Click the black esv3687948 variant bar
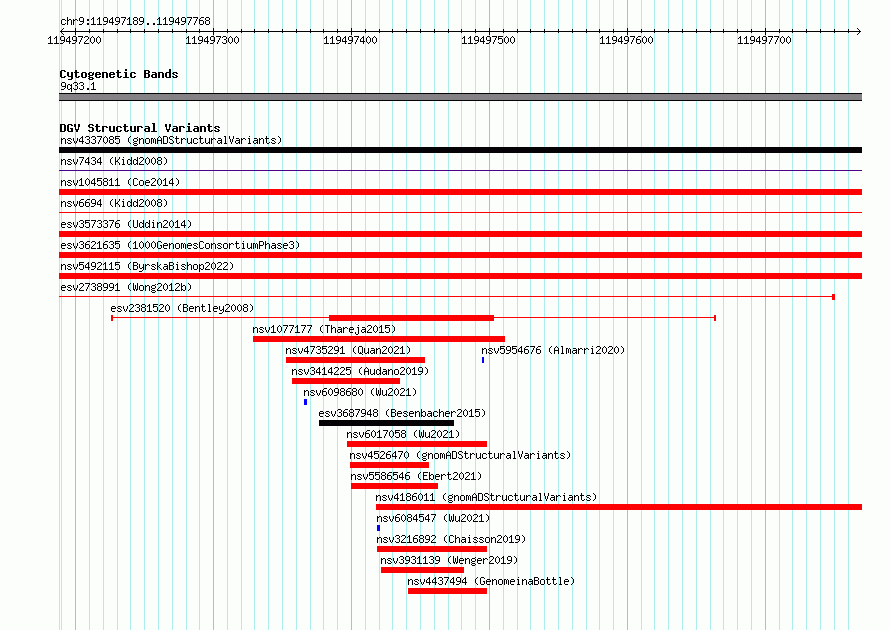The width and height of the screenshot is (890, 630). [x=387, y=423]
